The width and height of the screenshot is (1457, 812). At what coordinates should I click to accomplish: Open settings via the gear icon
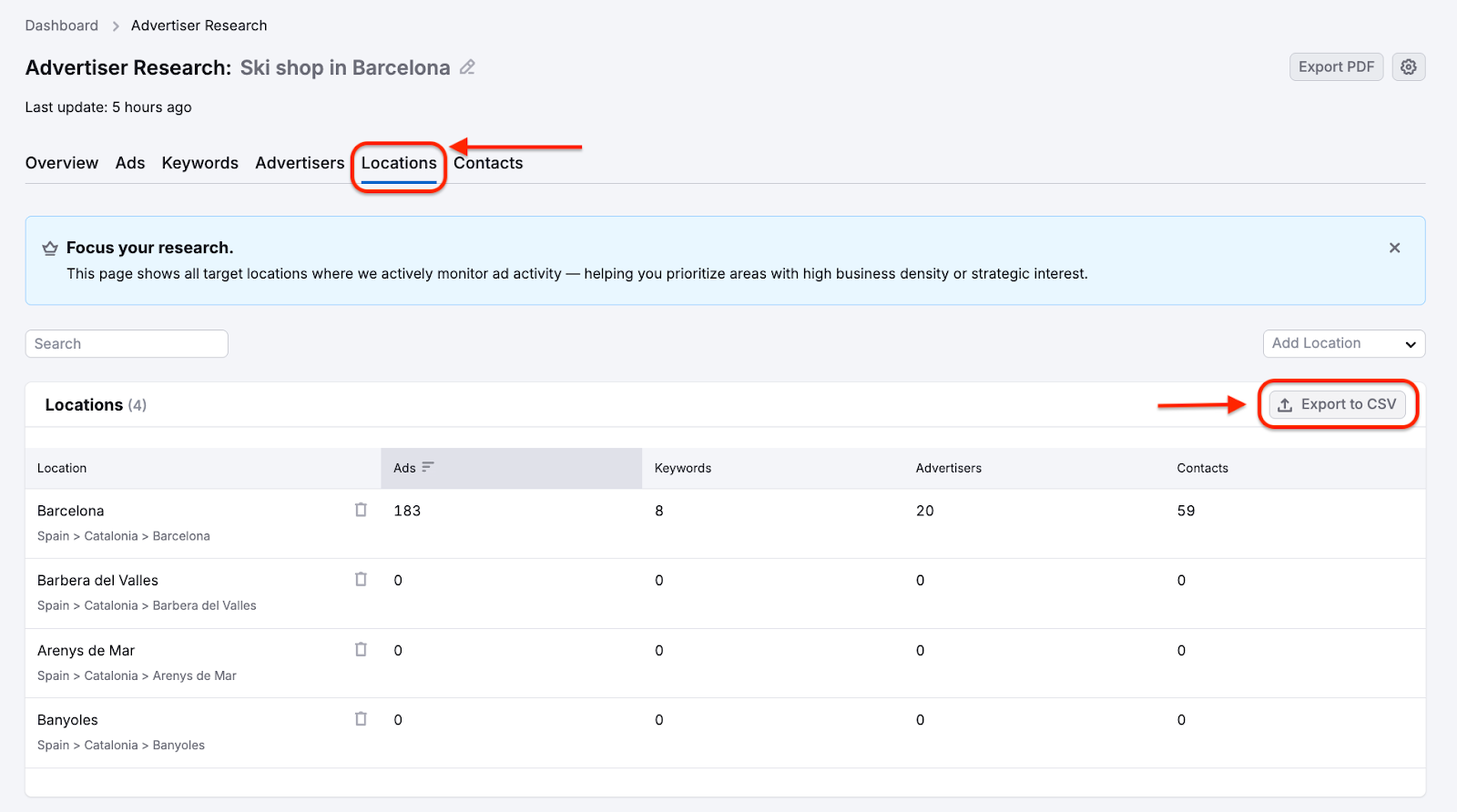[1408, 67]
